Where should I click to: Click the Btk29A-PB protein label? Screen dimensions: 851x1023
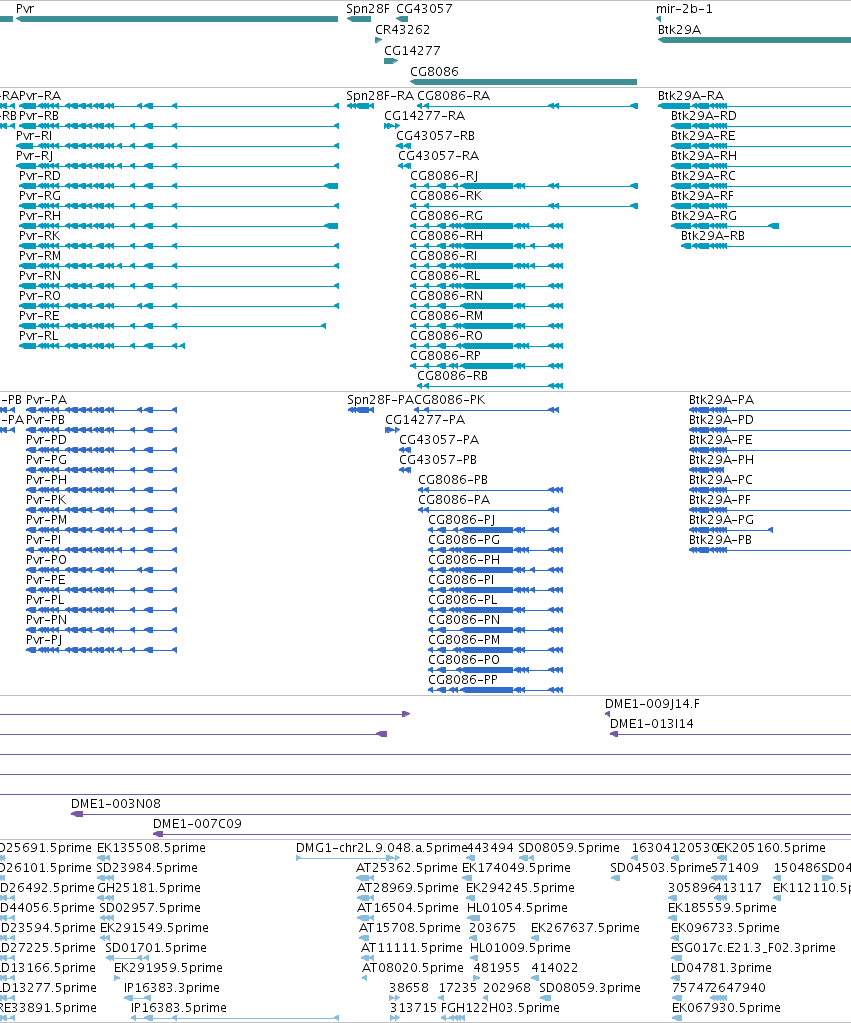[721, 540]
